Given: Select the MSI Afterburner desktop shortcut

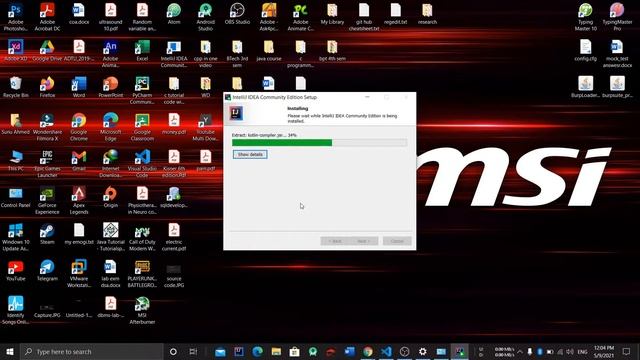Looking at the screenshot, I should [142, 310].
